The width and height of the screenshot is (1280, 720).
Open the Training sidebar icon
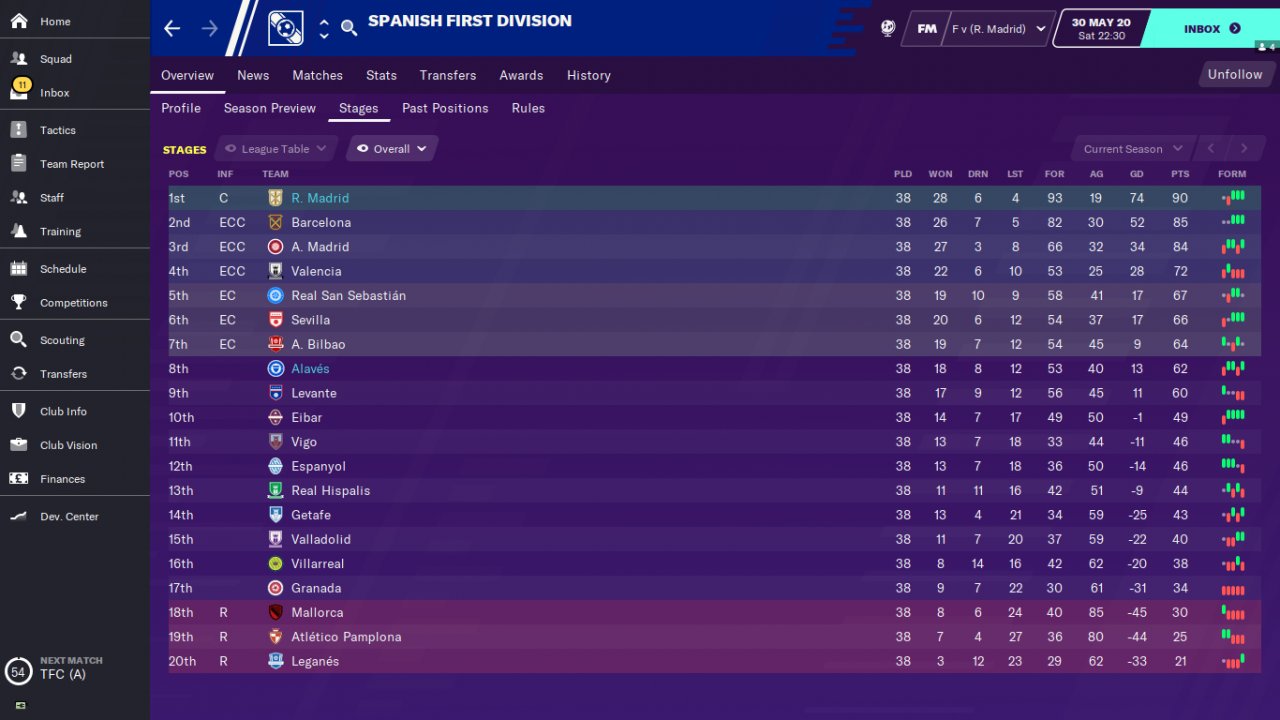coord(19,231)
